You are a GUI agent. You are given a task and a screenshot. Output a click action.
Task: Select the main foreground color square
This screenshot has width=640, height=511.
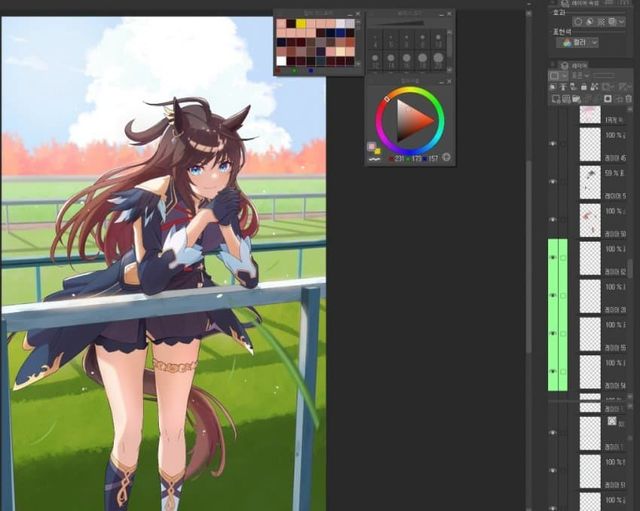pos(372,146)
